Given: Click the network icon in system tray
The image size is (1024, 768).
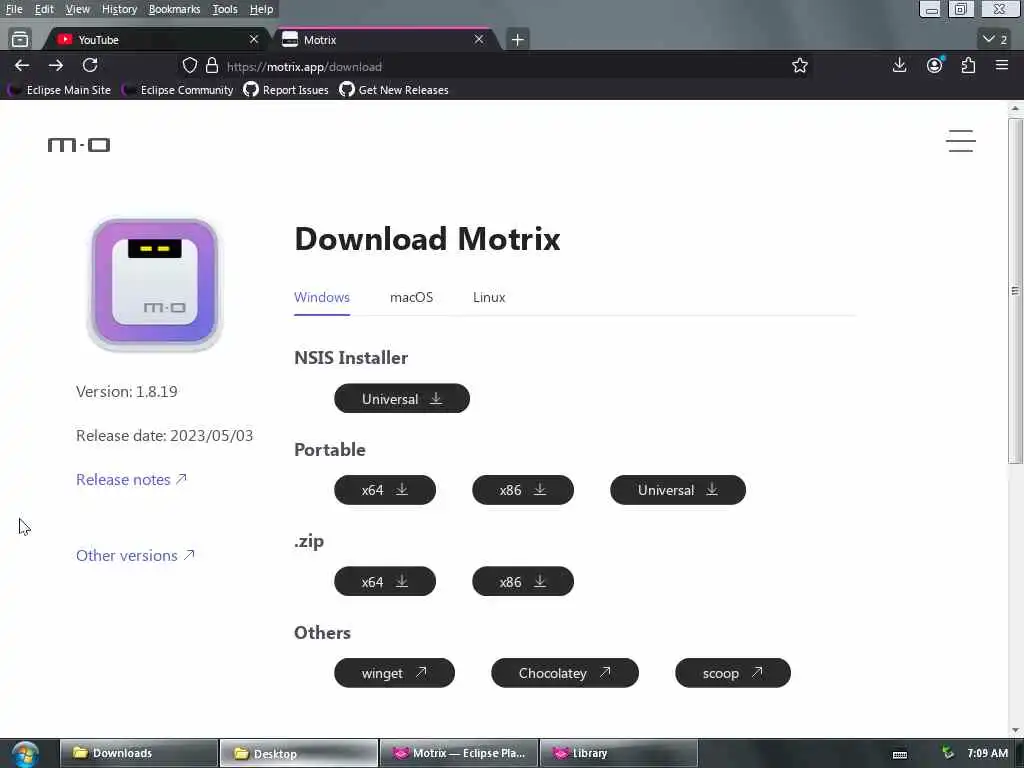Looking at the screenshot, I should [x=947, y=753].
